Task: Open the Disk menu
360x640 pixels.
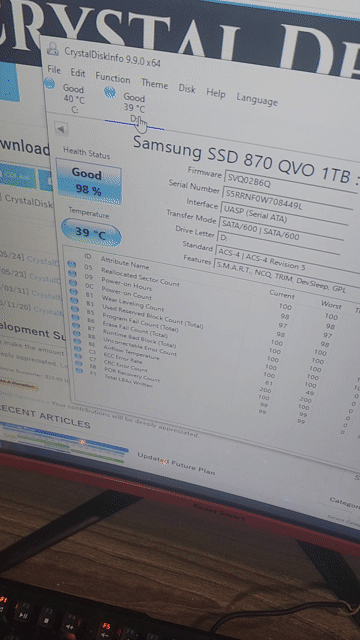Action: click(187, 88)
